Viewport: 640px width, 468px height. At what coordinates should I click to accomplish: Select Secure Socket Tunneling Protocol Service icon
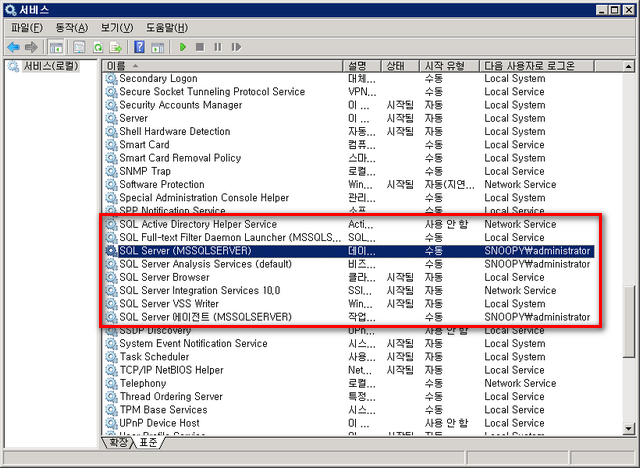pos(111,91)
